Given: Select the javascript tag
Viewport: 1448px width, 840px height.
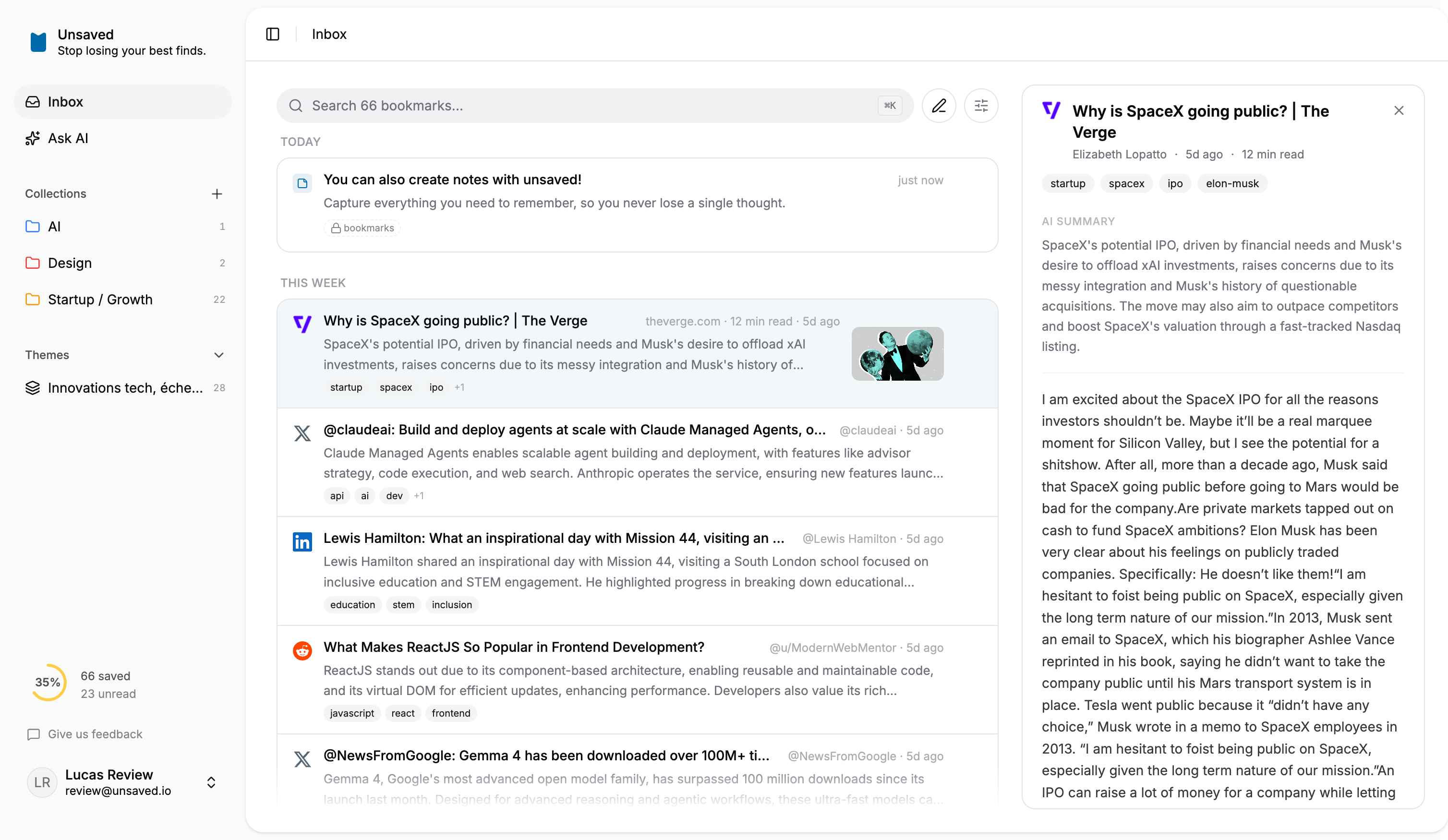Looking at the screenshot, I should click(x=351, y=714).
